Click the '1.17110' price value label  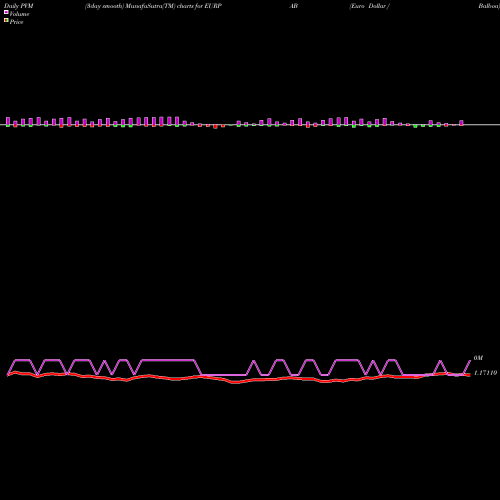[x=485, y=373]
